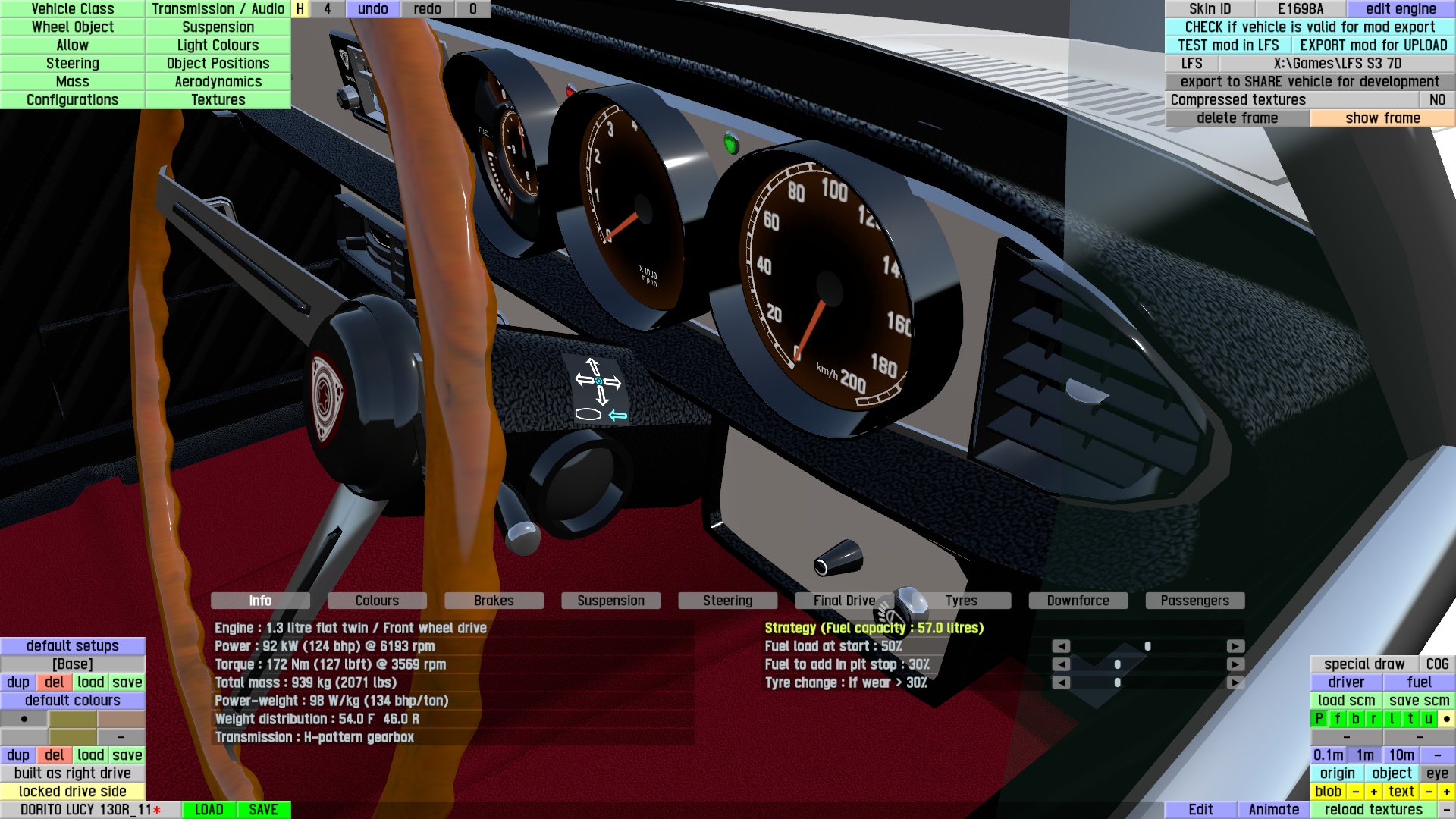Click the Skin ID value E1698A

(1300, 9)
